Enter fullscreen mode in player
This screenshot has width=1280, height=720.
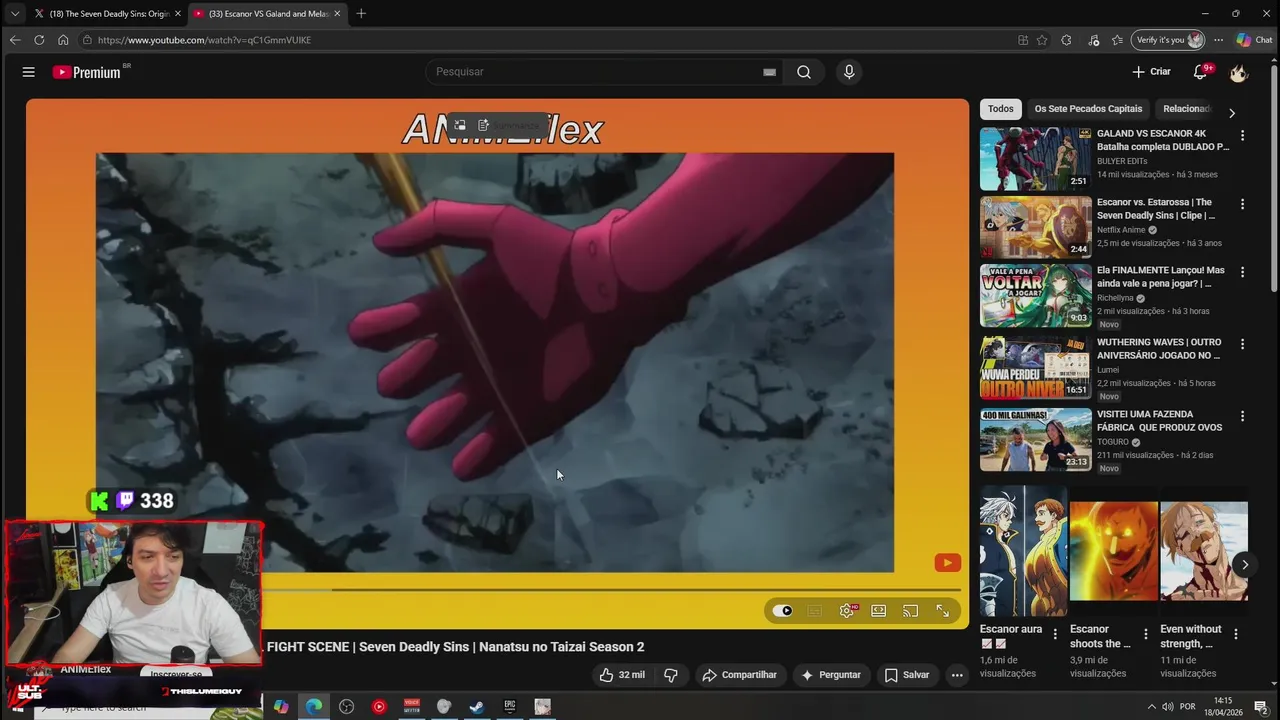click(x=942, y=611)
